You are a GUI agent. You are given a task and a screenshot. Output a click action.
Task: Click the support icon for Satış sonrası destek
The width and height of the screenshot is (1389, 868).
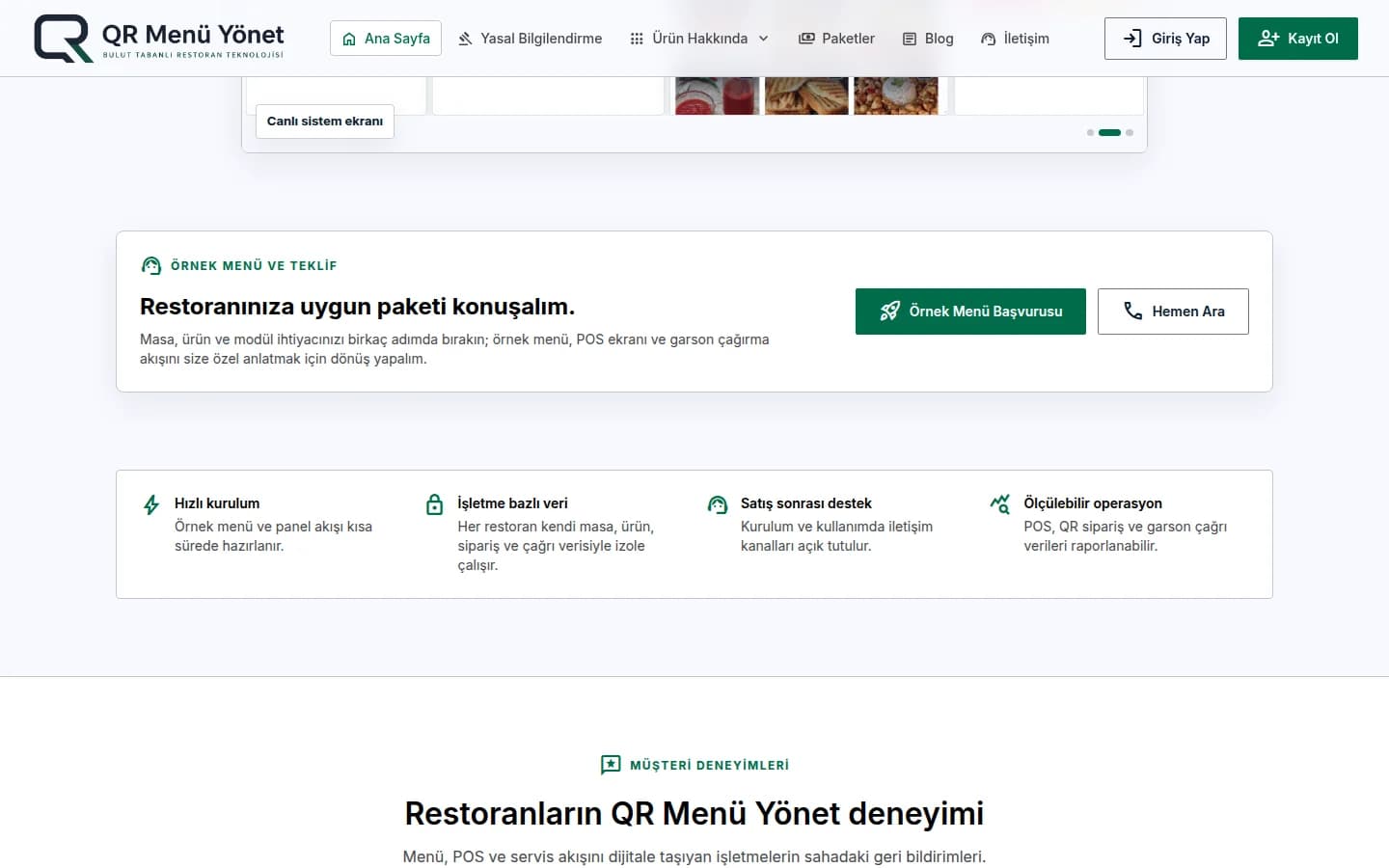(x=718, y=504)
